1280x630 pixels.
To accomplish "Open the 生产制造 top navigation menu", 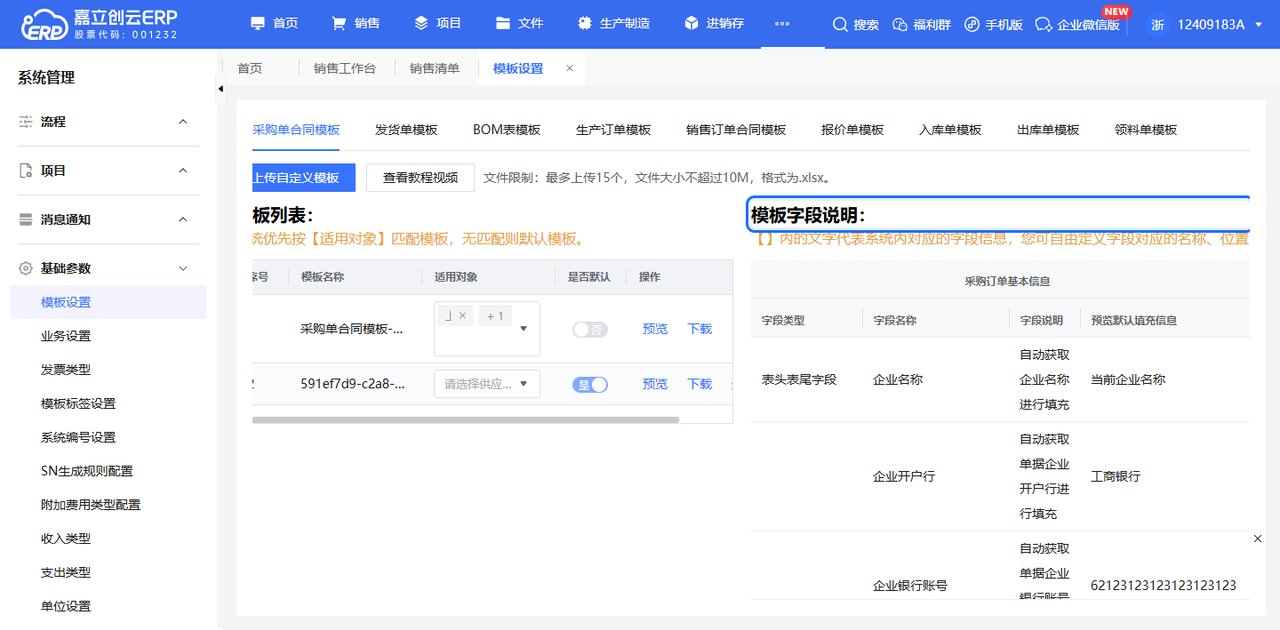I will point(613,23).
